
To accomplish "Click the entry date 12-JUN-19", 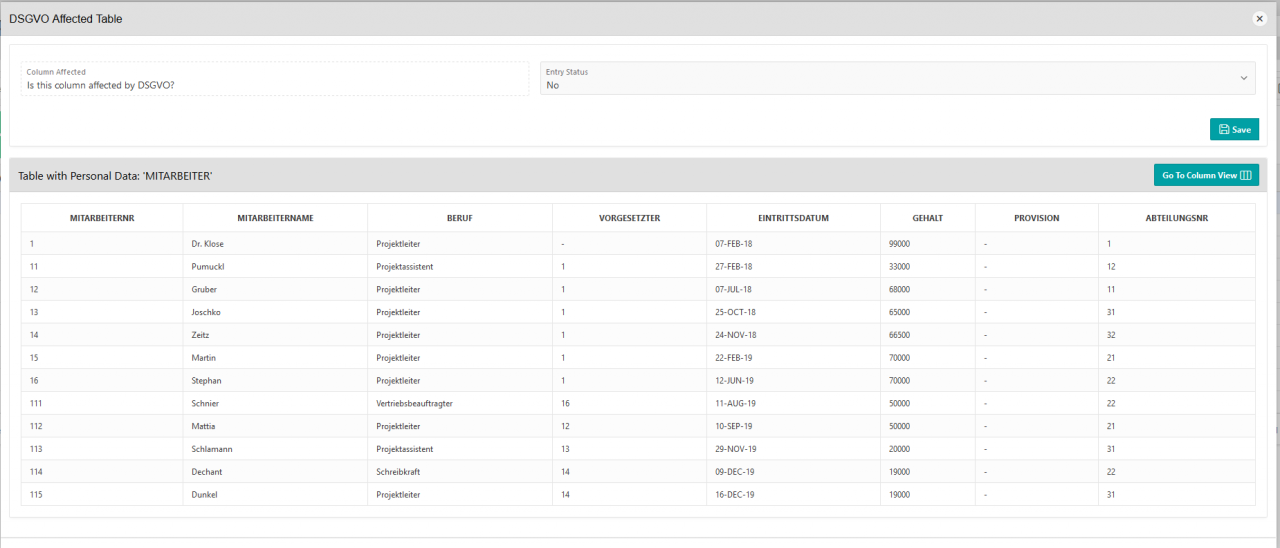I will click(733, 382).
